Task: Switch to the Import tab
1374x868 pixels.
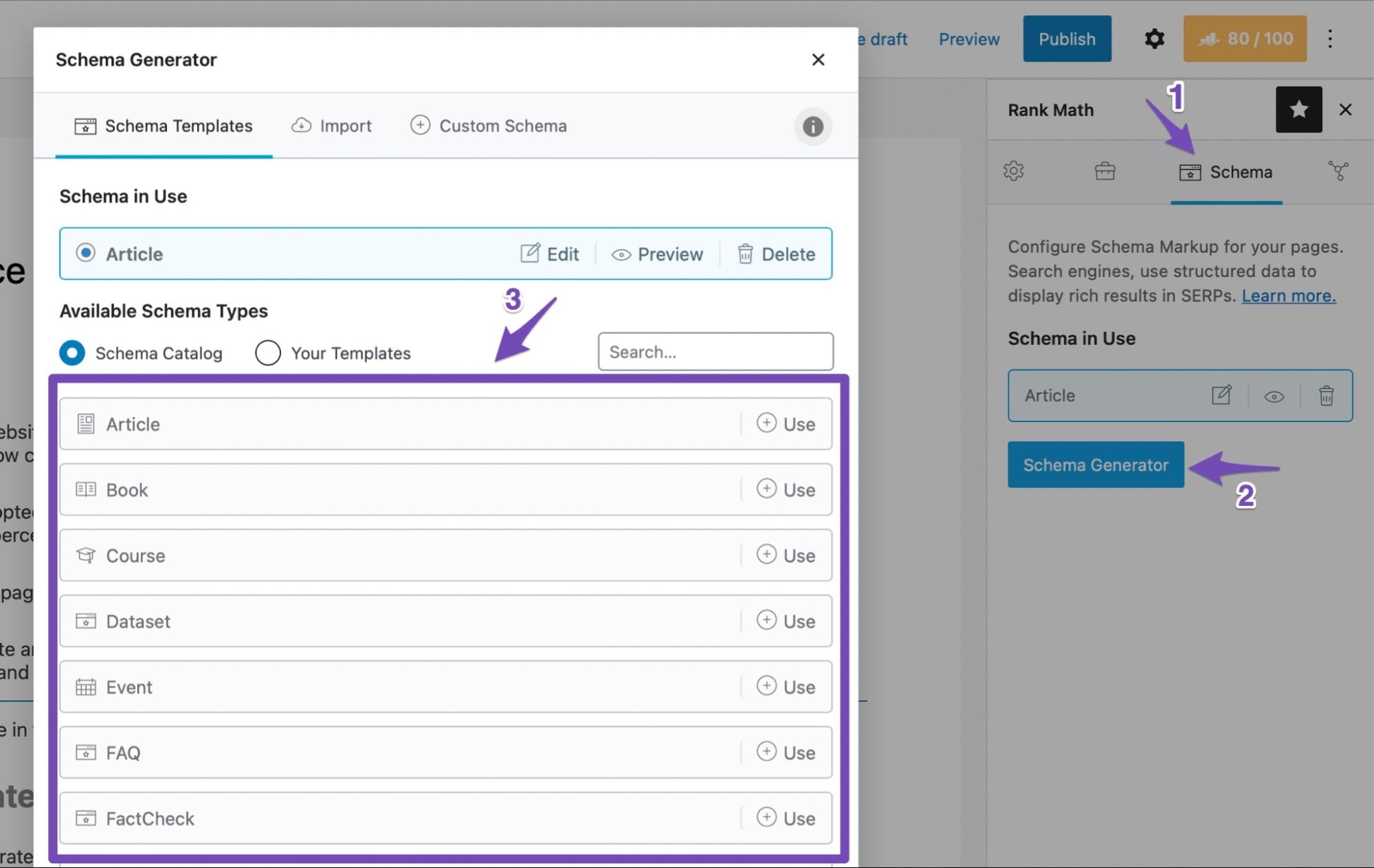Action: [331, 126]
